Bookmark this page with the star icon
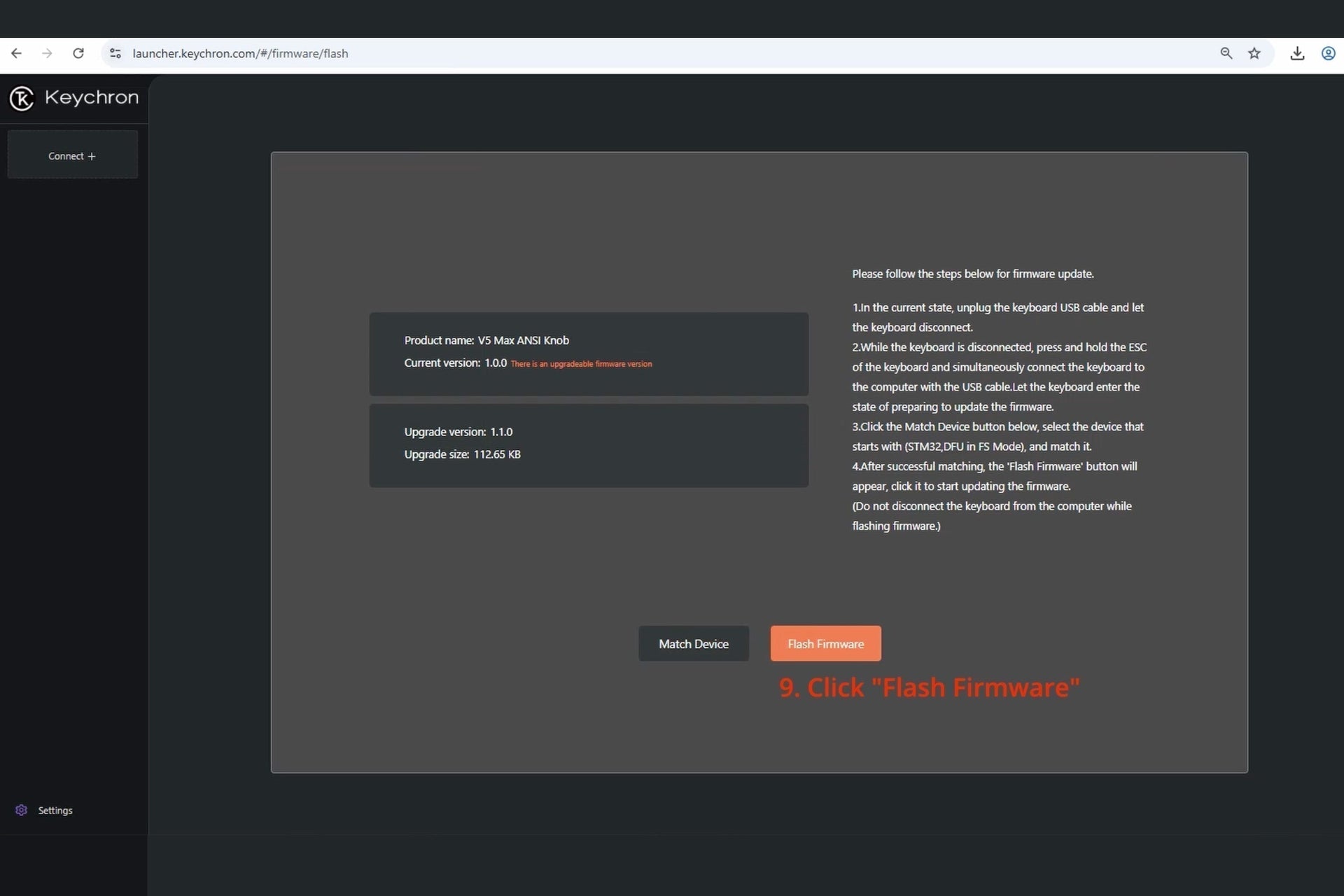The width and height of the screenshot is (1344, 896). click(x=1254, y=53)
